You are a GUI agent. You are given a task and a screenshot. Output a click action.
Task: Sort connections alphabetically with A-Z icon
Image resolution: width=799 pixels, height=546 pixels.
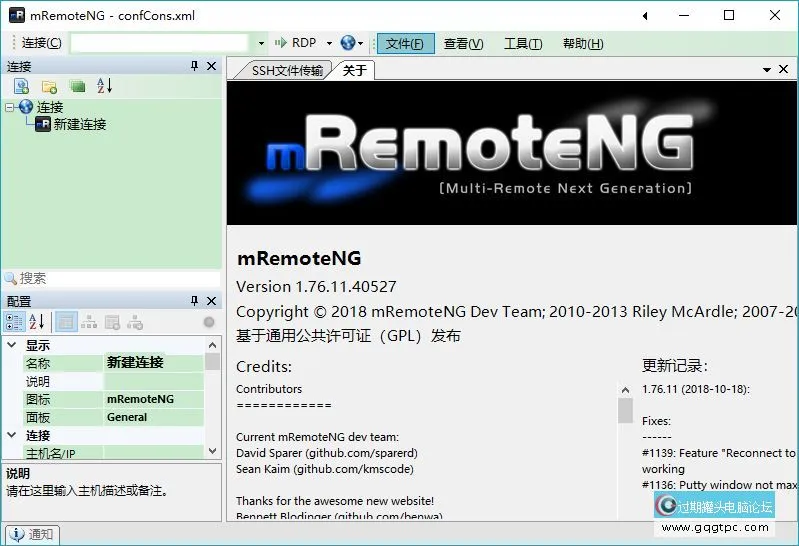(x=105, y=87)
